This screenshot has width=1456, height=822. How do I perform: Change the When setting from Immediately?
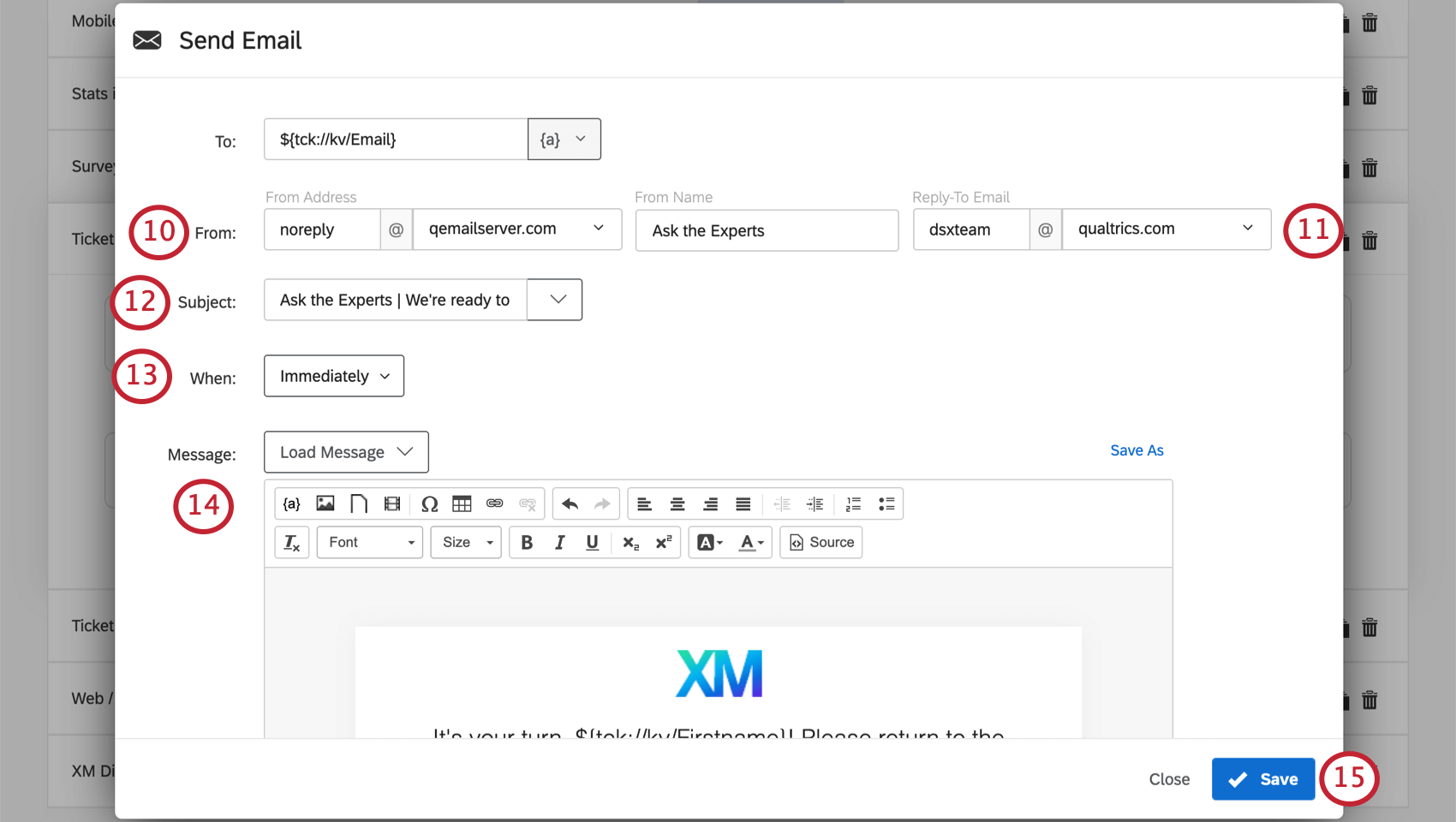pos(333,375)
